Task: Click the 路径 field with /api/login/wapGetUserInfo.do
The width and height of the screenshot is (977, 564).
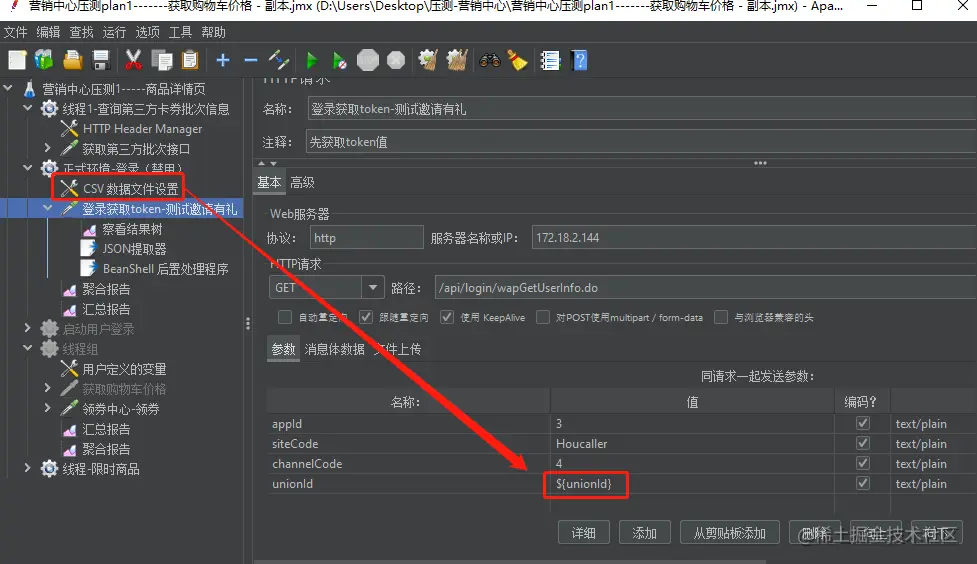Action: (705, 288)
